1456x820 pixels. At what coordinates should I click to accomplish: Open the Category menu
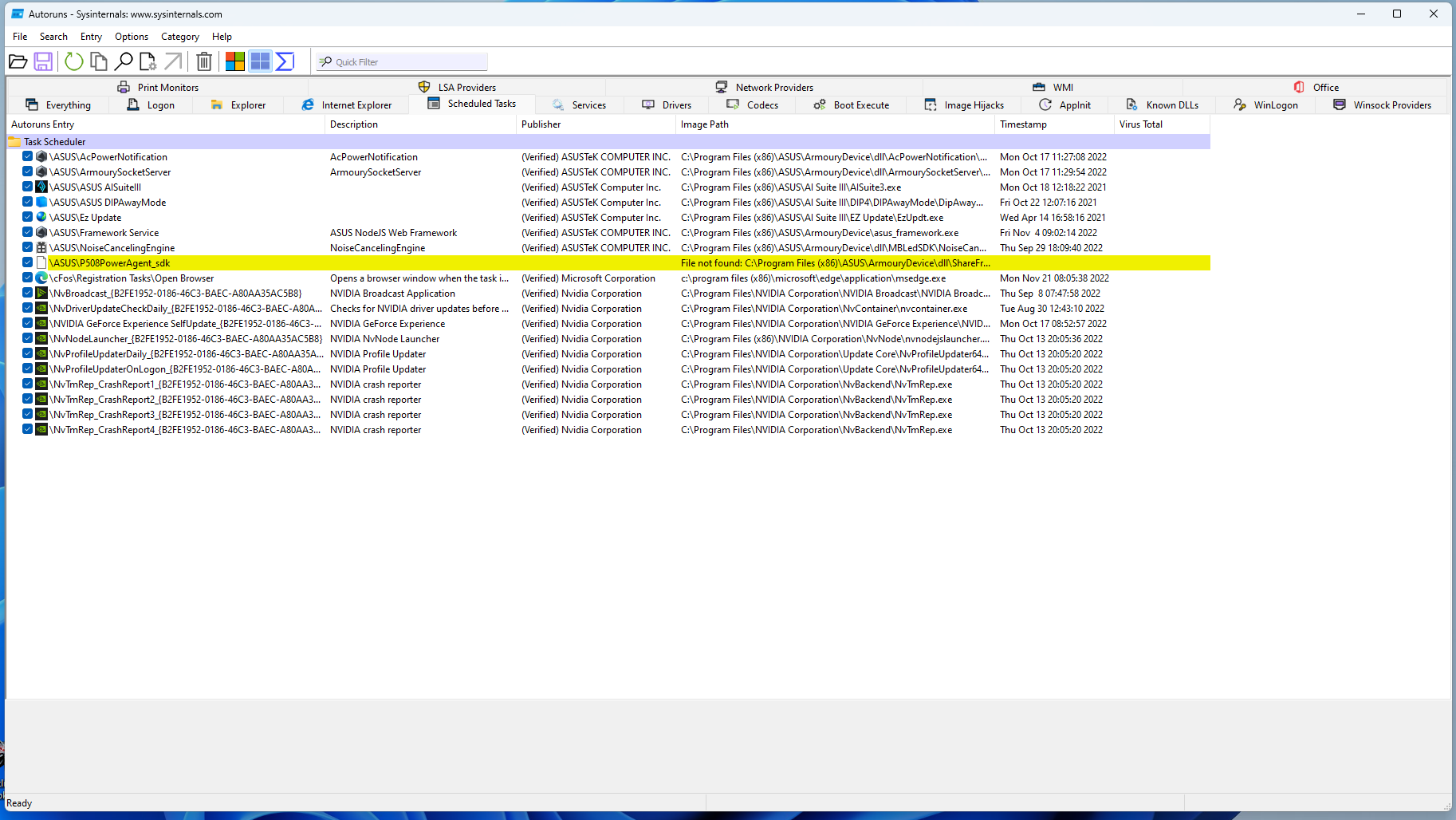coord(180,37)
